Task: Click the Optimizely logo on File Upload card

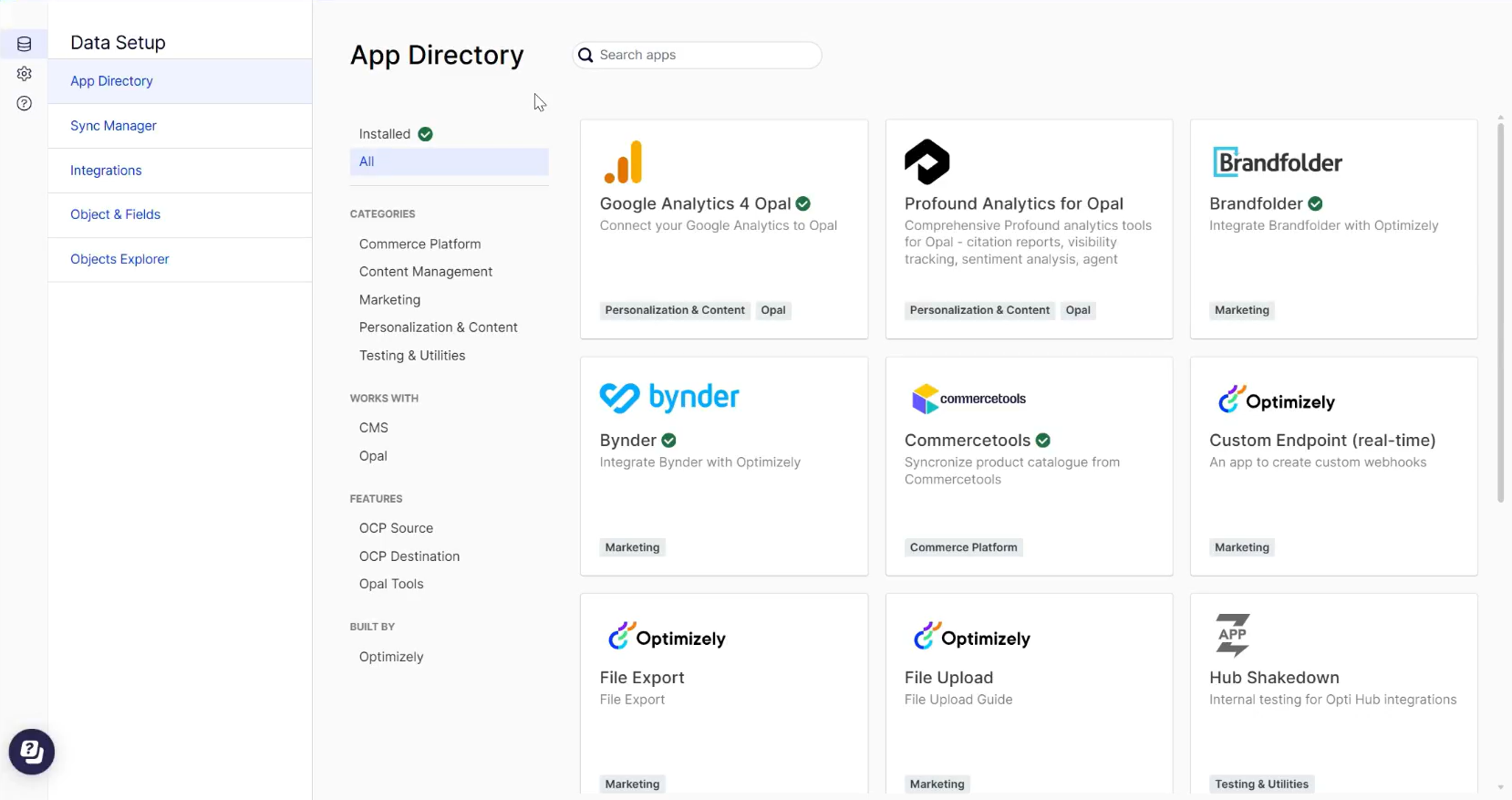Action: coord(972,636)
